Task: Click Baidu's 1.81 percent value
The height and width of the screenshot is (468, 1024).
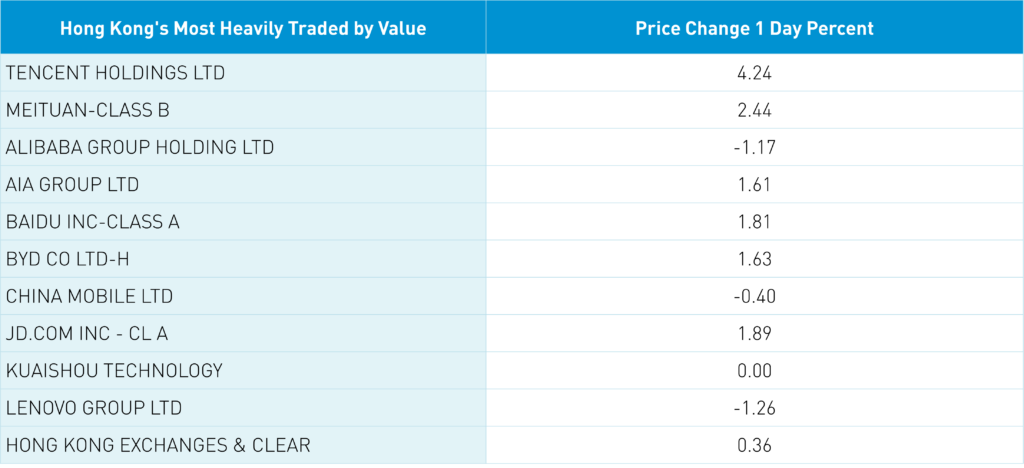Action: [x=755, y=222]
